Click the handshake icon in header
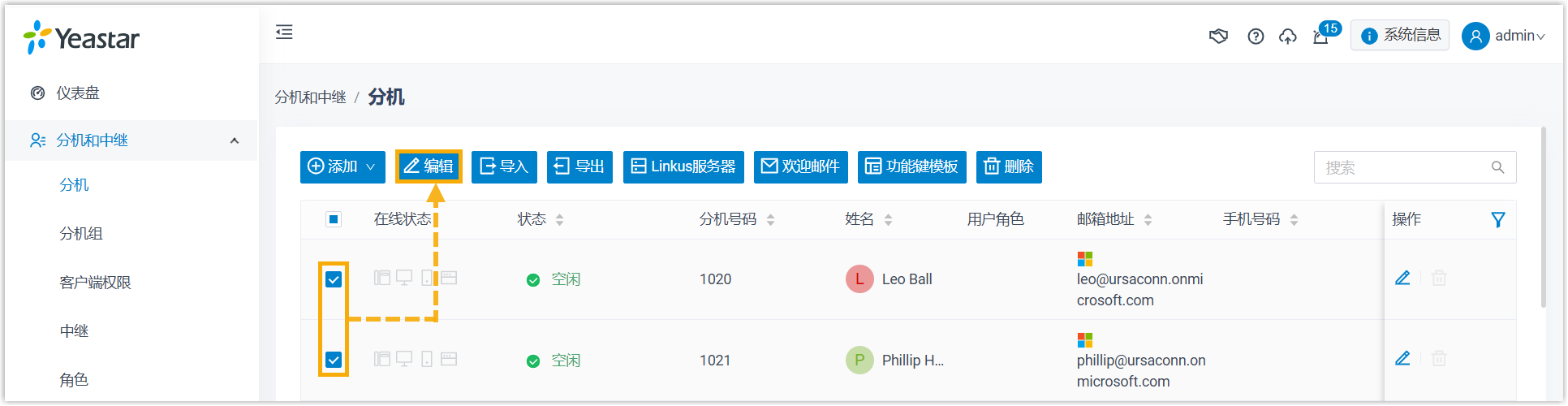The image size is (1568, 406). (1218, 37)
